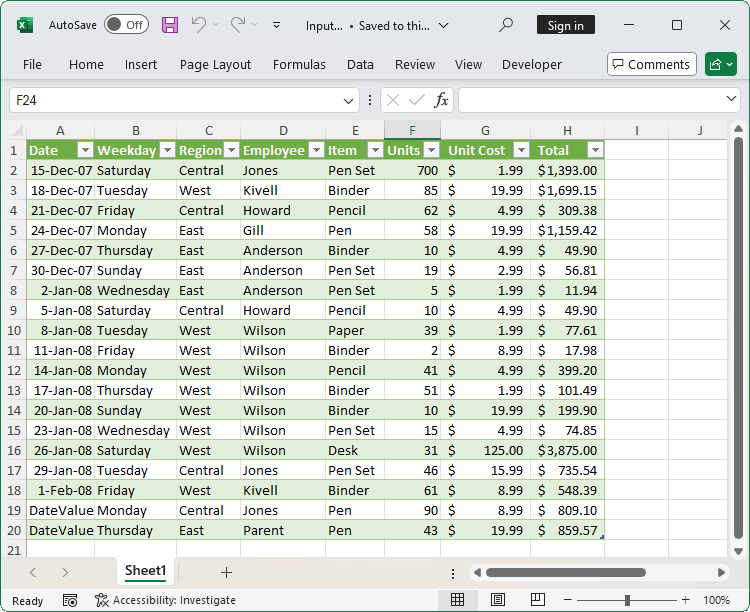
Task: Add a new sheet with plus icon
Action: click(226, 572)
